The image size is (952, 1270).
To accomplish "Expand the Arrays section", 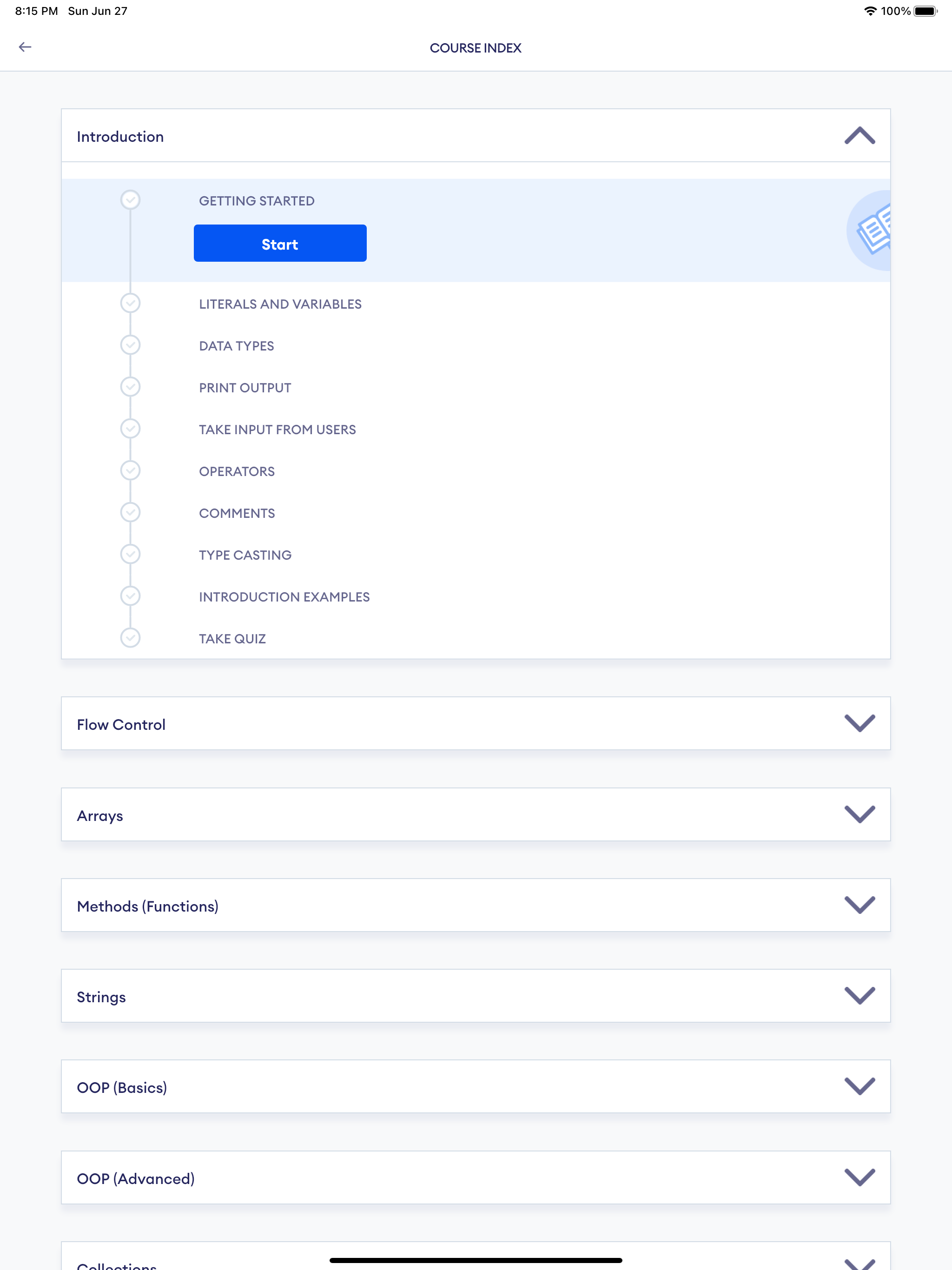I will click(859, 814).
